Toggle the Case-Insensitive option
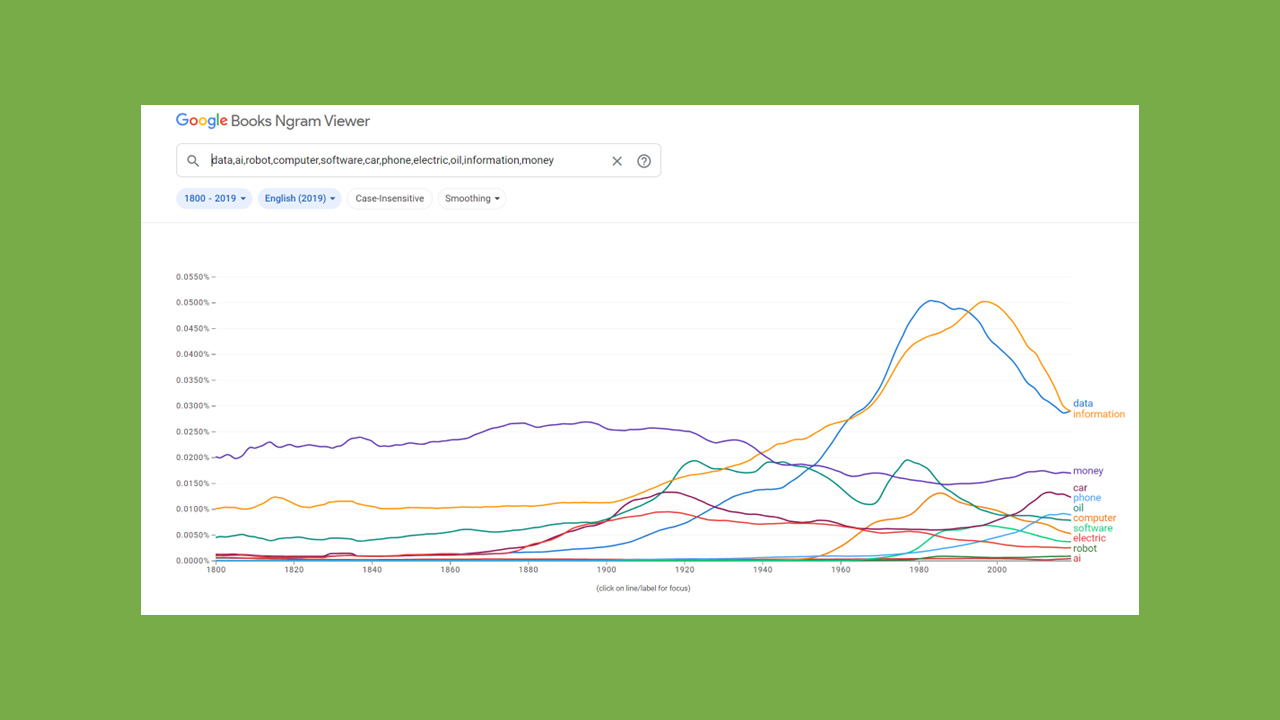The width and height of the screenshot is (1280, 720). click(389, 199)
